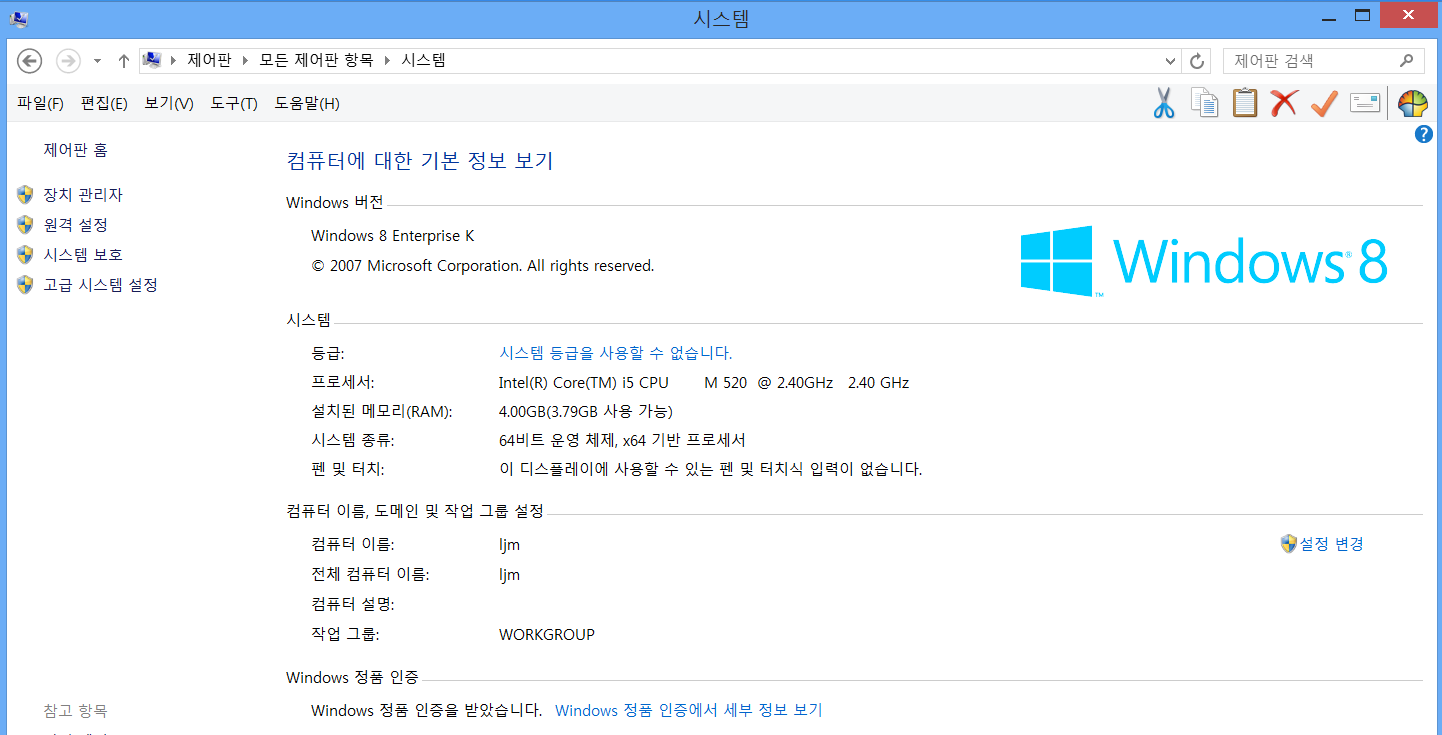Image resolution: width=1442 pixels, height=735 pixels.
Task: Open the 도구(T) menu
Action: click(x=234, y=103)
